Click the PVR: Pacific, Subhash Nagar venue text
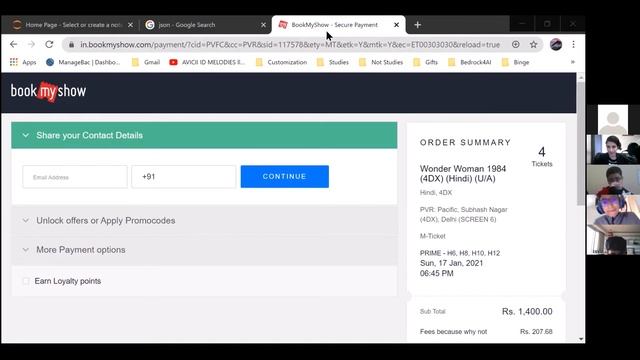 click(463, 214)
